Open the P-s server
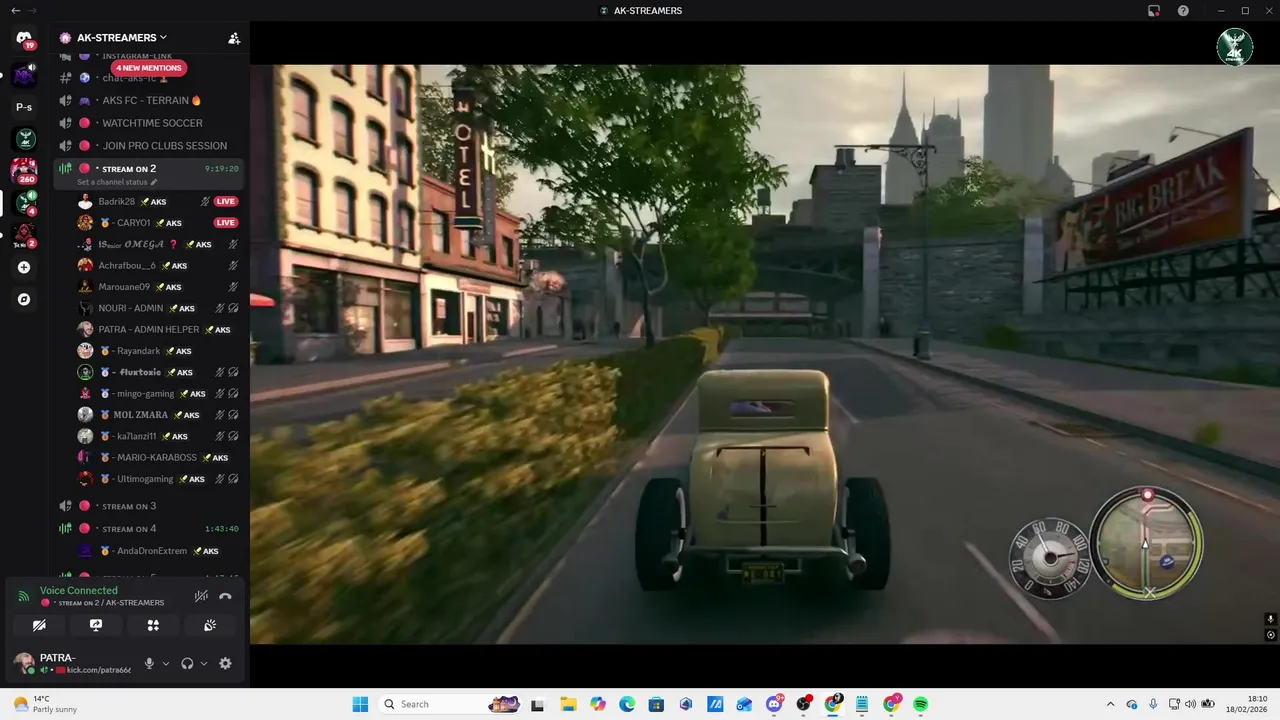The image size is (1280, 720). pyautogui.click(x=24, y=107)
